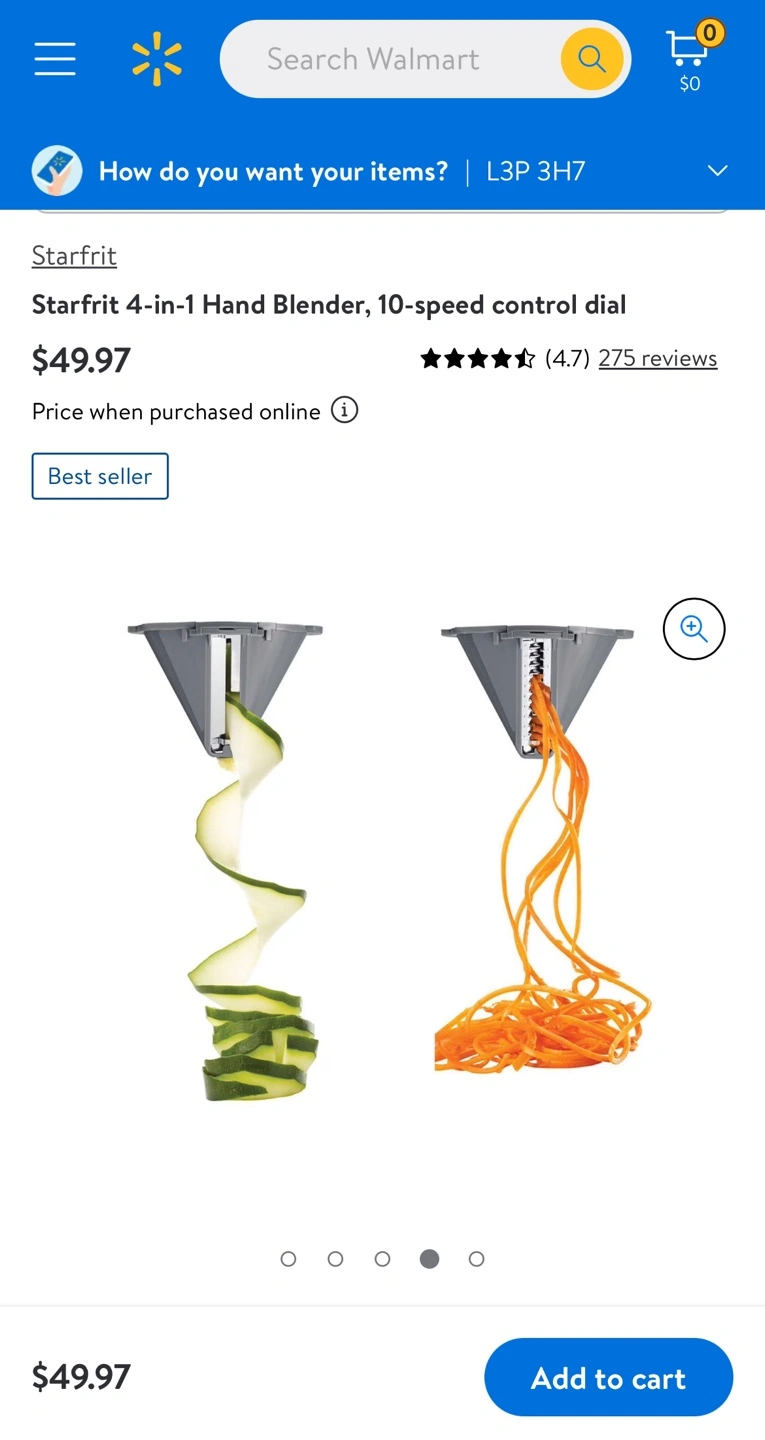Click the yellow search magnifier button
The width and height of the screenshot is (765, 1440).
(591, 59)
